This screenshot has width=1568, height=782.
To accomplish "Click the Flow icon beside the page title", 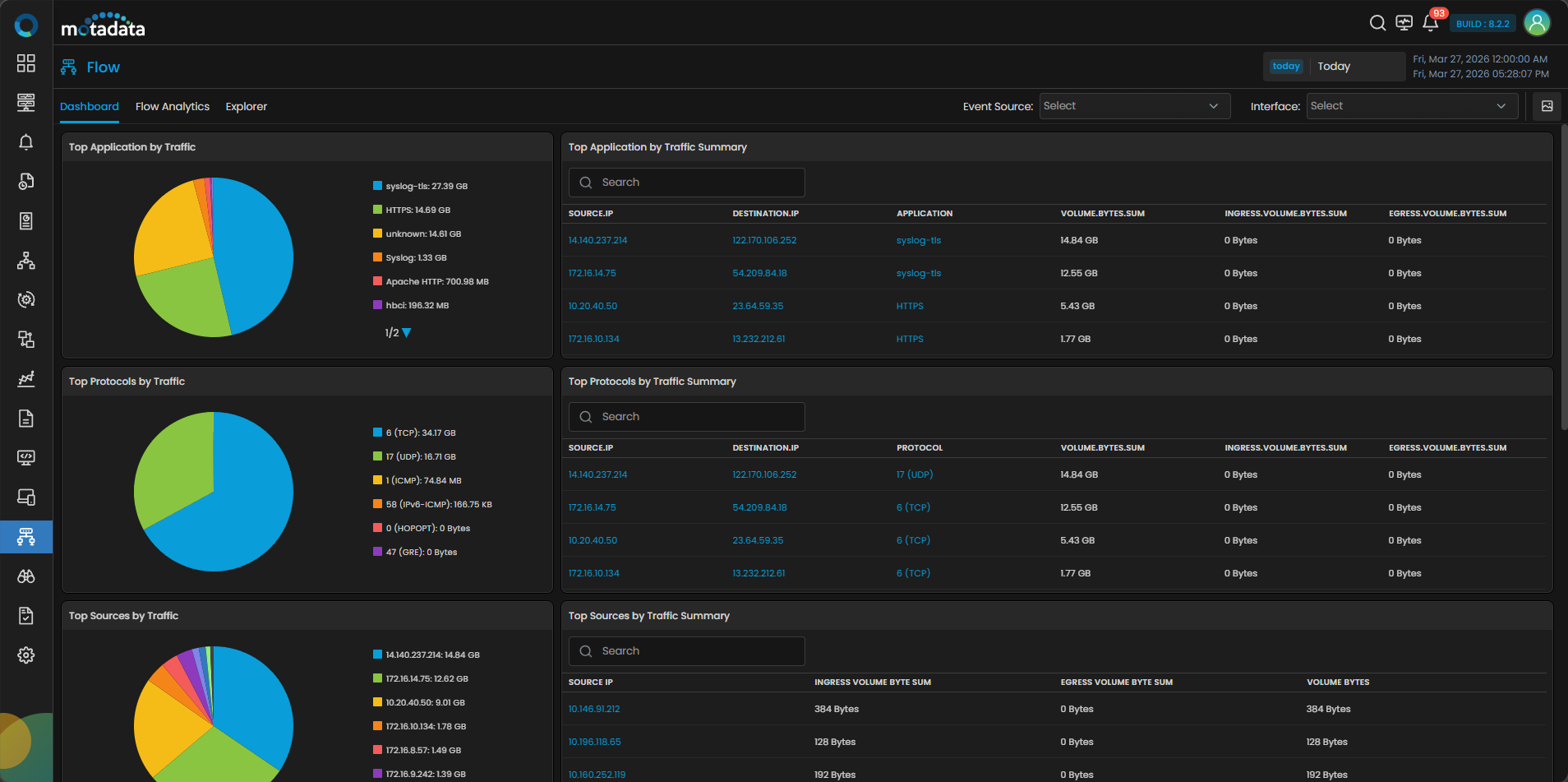I will tap(68, 67).
